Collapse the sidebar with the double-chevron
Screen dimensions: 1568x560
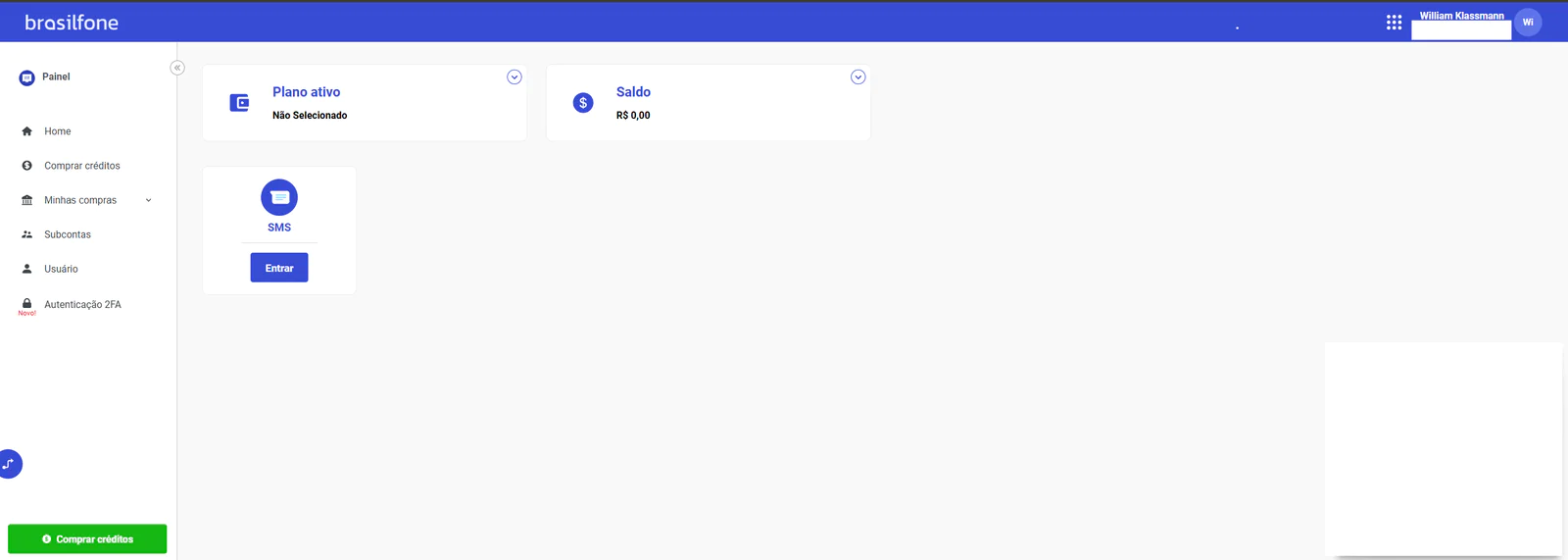coord(177,68)
